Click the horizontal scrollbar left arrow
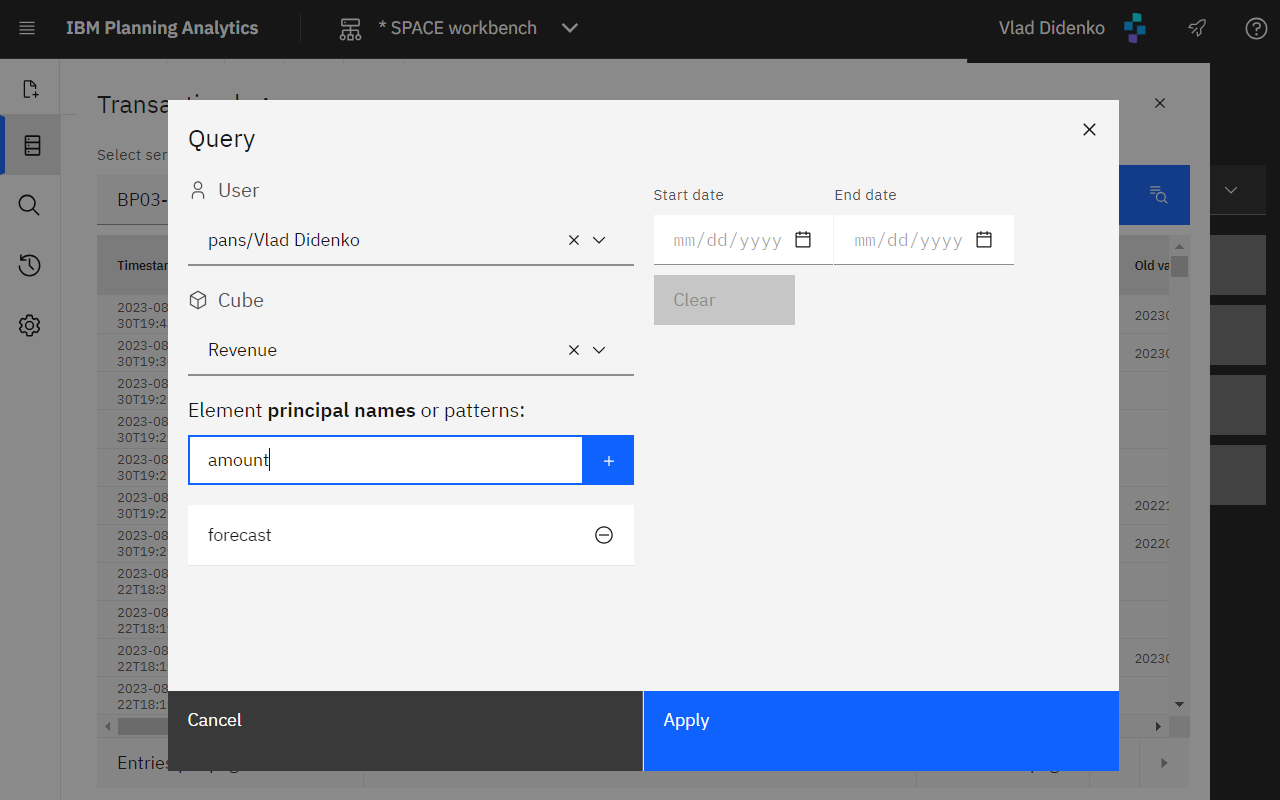This screenshot has width=1280, height=800. [108, 726]
